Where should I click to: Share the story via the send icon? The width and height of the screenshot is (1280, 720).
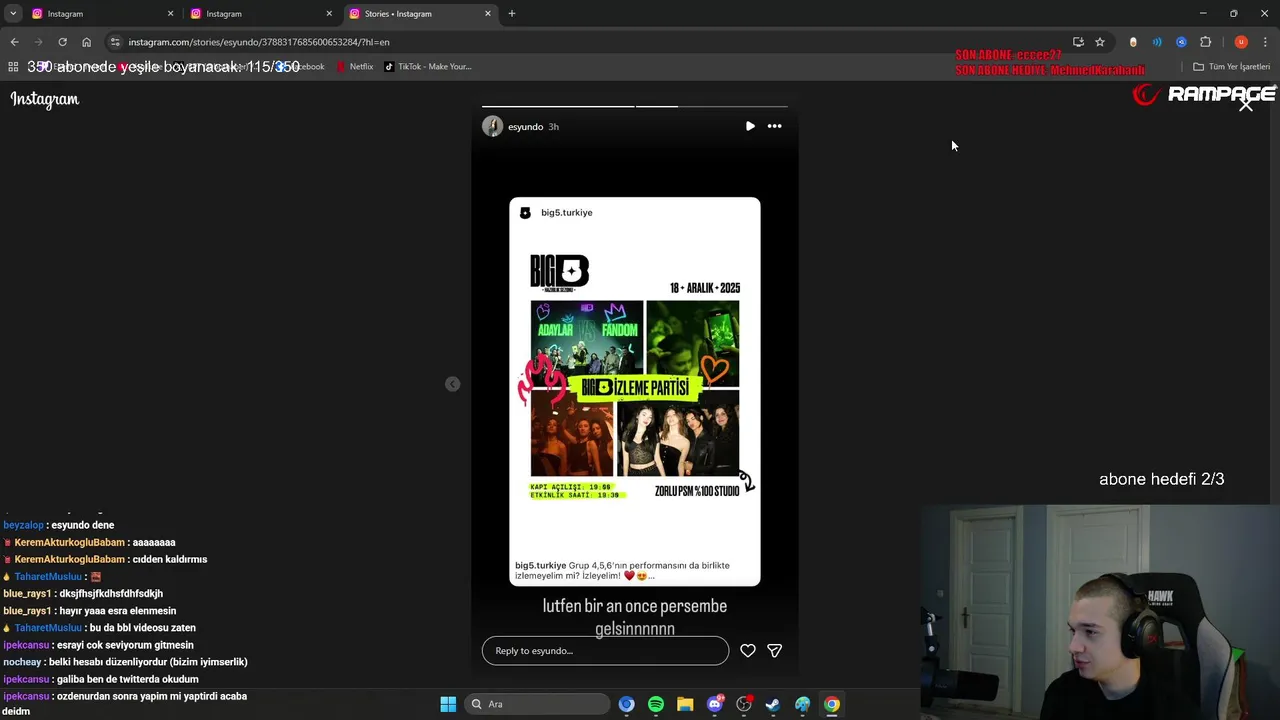(x=774, y=650)
